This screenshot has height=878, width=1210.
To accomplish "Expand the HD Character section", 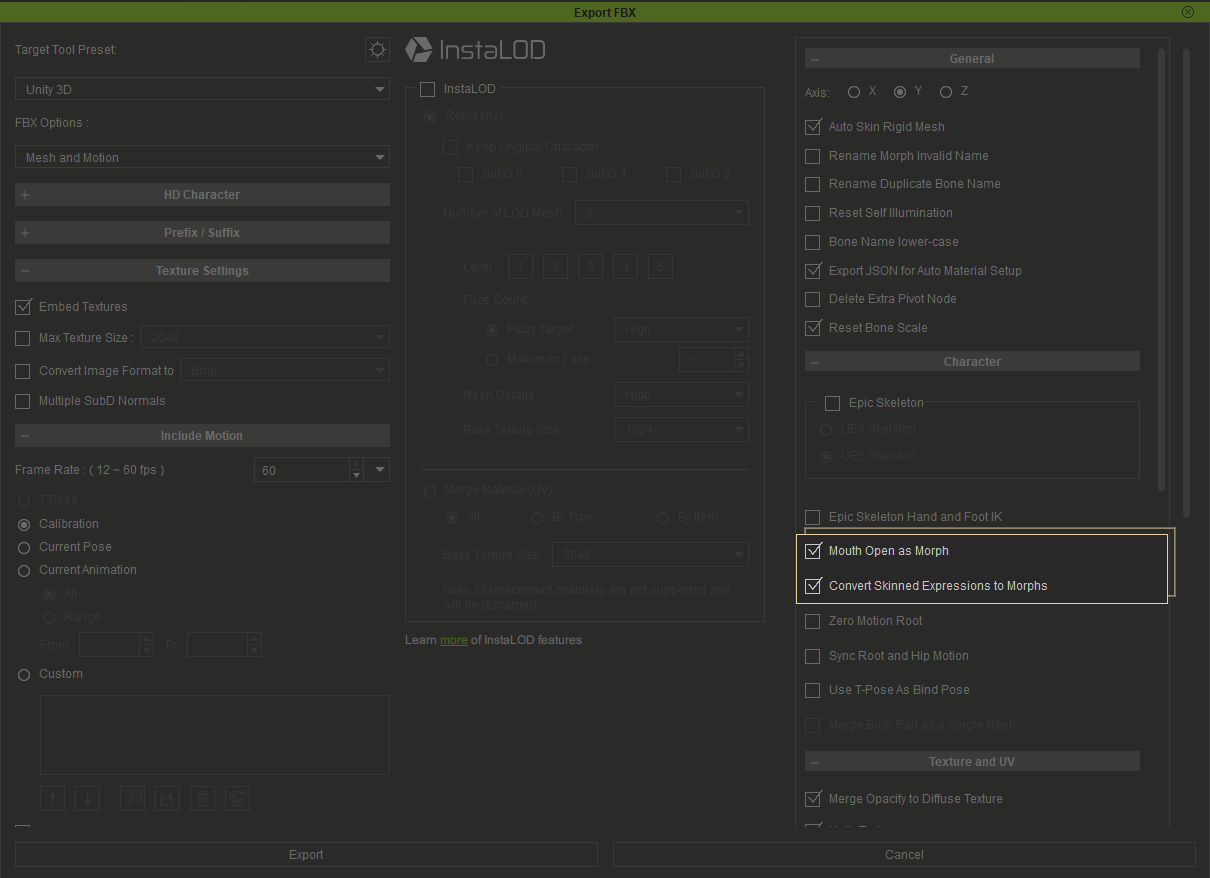I will click(x=202, y=195).
